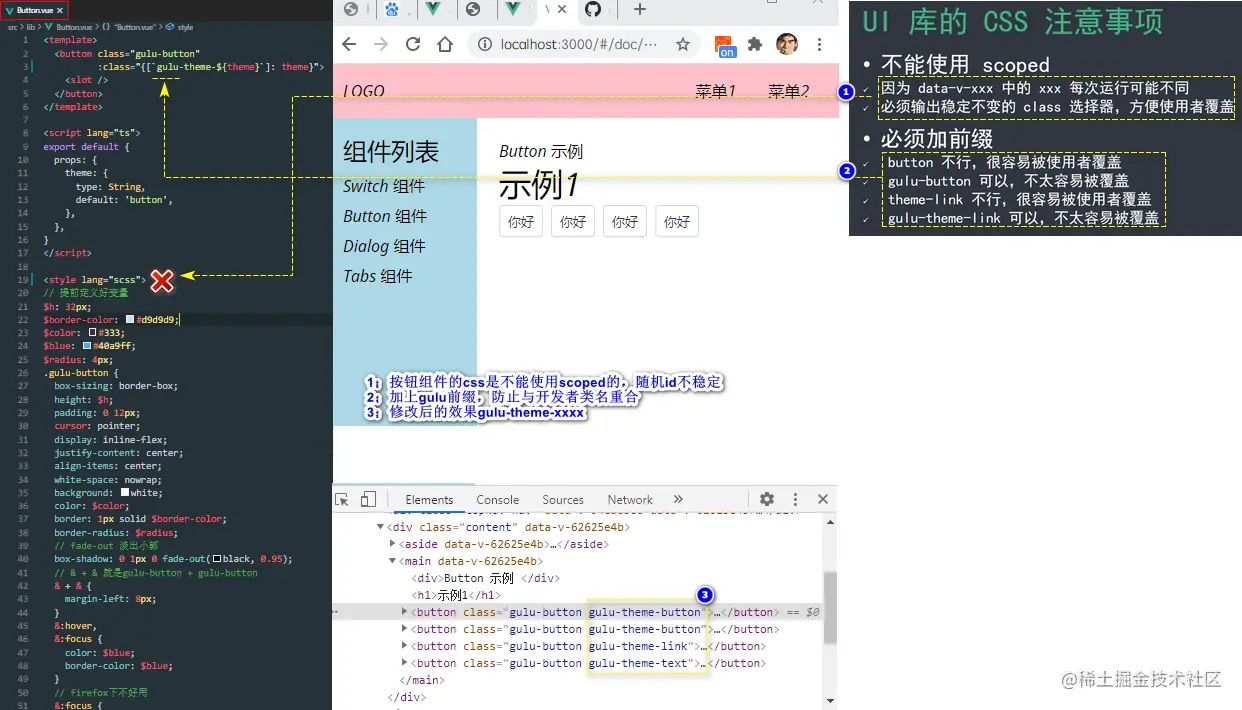
Task: Open the Switch 组件 sidebar link
Action: click(384, 186)
